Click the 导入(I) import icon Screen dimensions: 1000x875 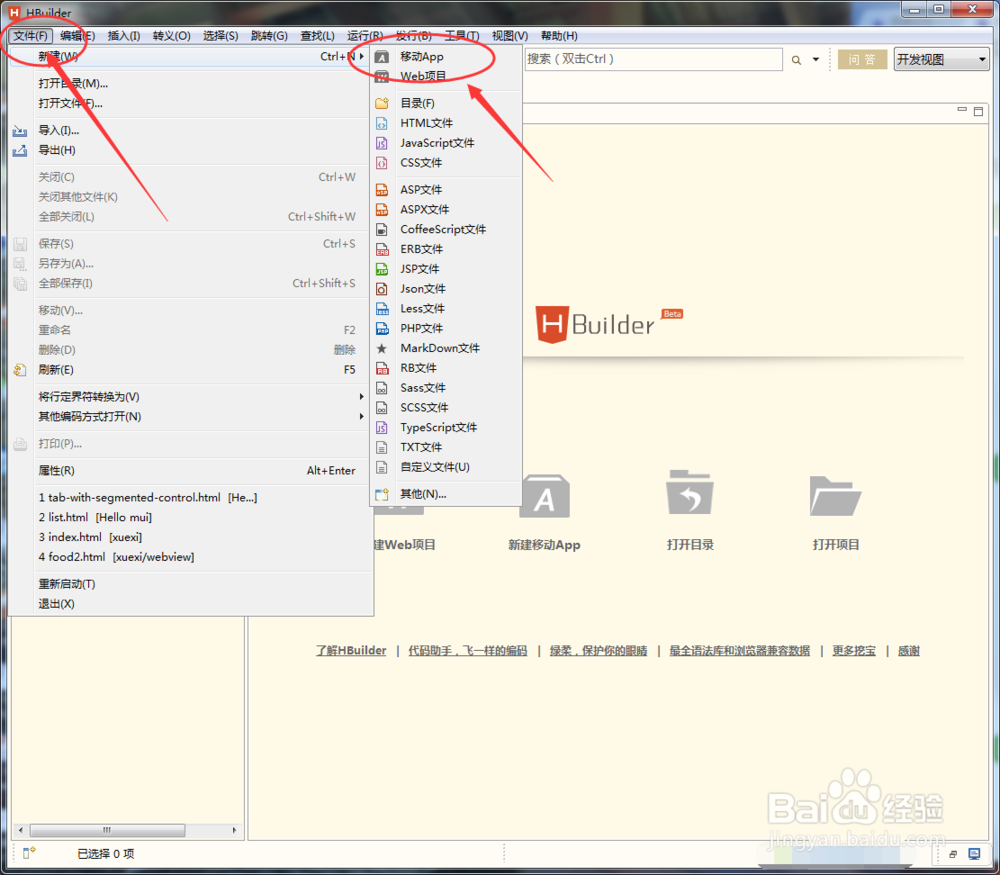pyautogui.click(x=20, y=131)
